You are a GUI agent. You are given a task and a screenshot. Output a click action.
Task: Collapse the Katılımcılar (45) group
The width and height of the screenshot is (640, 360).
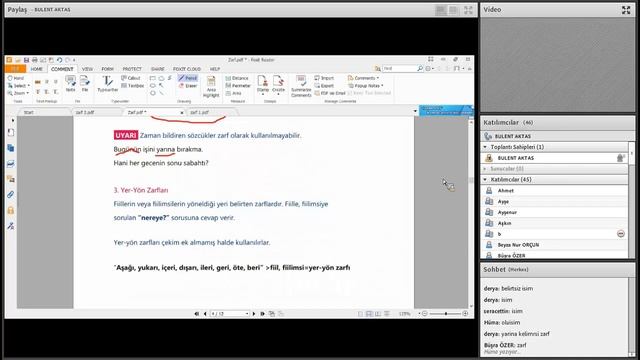coord(485,180)
